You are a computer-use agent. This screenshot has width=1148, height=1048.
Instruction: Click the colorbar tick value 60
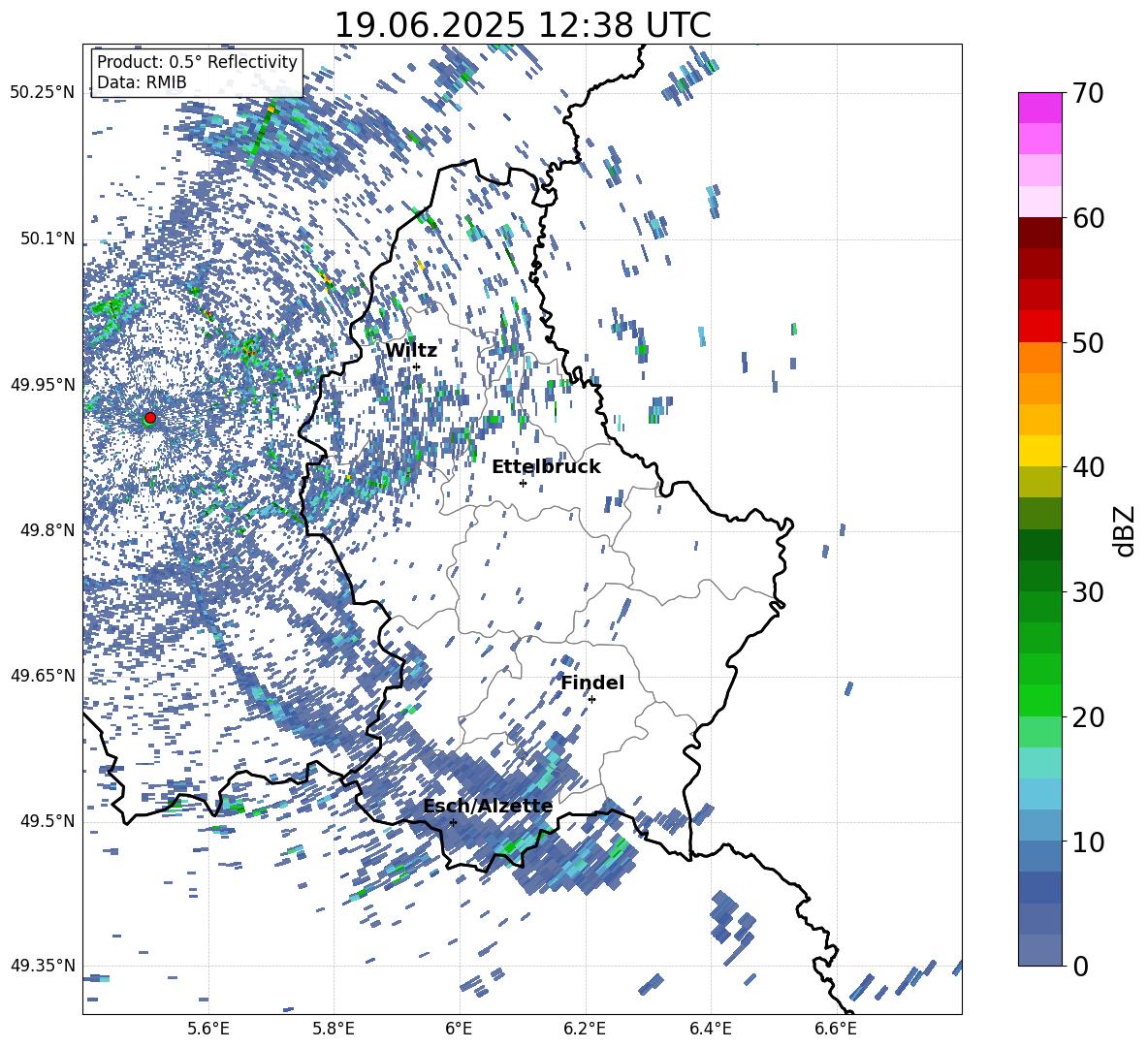coord(1088,218)
